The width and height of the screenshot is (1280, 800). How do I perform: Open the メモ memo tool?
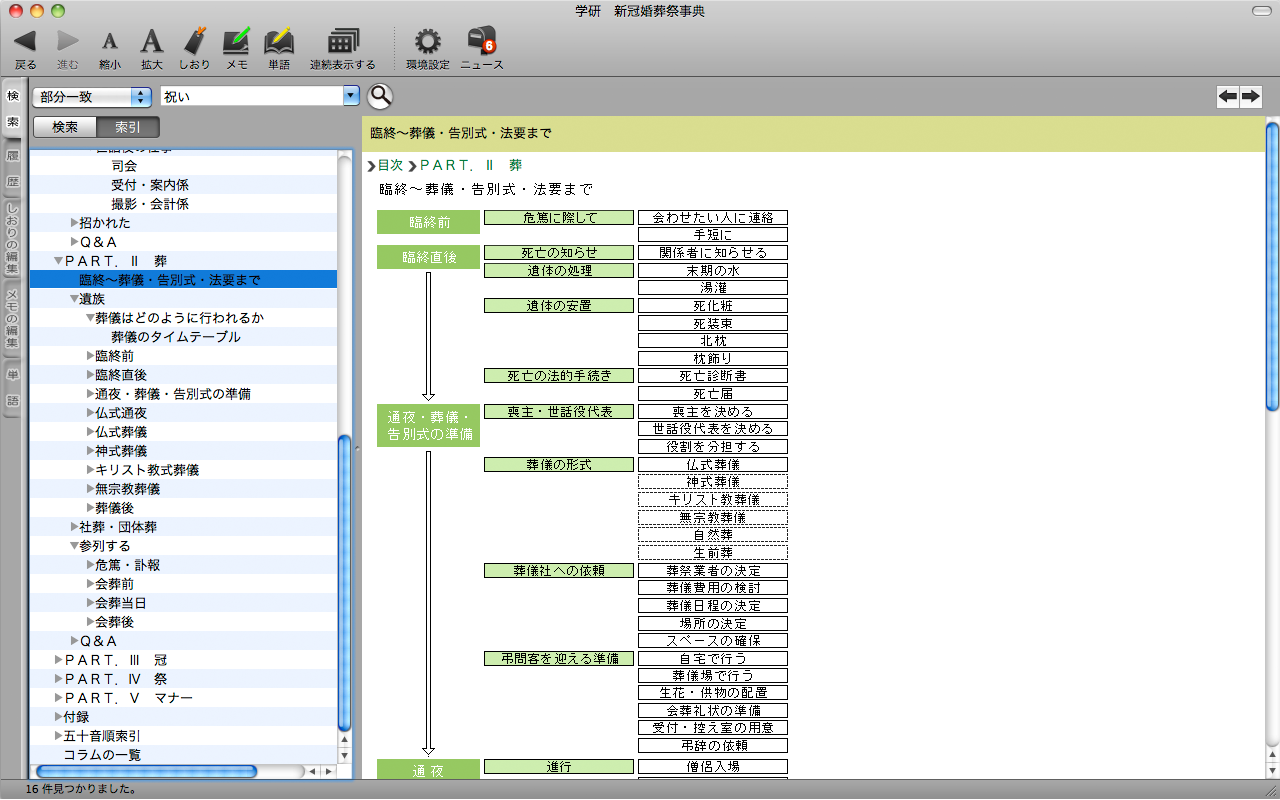pyautogui.click(x=237, y=42)
